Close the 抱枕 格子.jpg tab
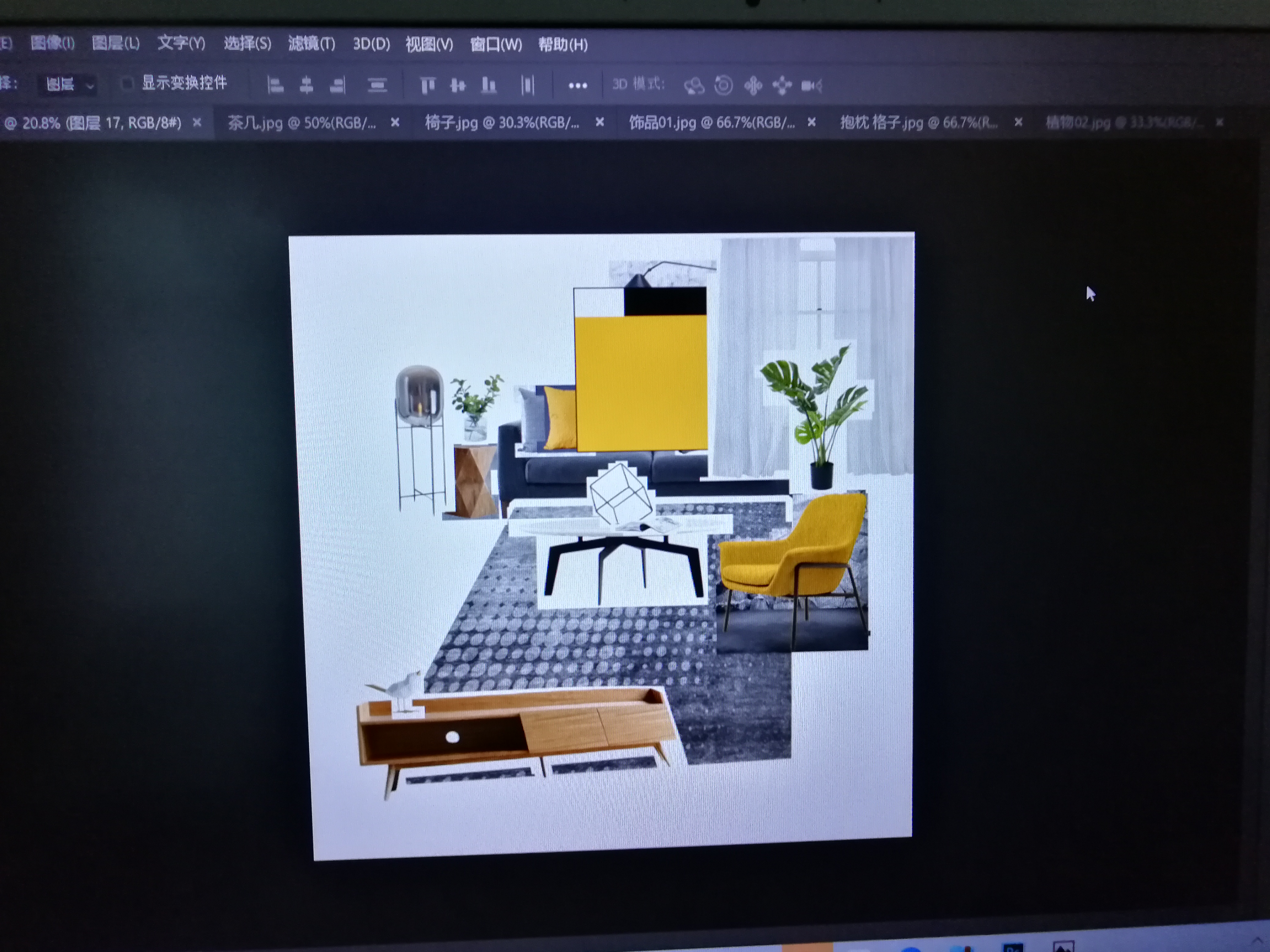 (1018, 122)
